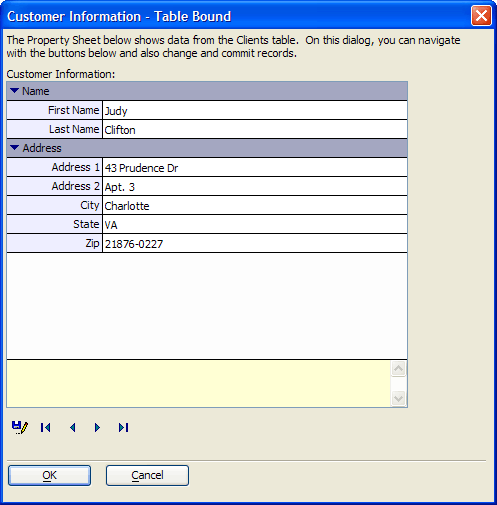Viewport: 497px width, 505px height.
Task: Click the OK button
Action: (x=49, y=475)
